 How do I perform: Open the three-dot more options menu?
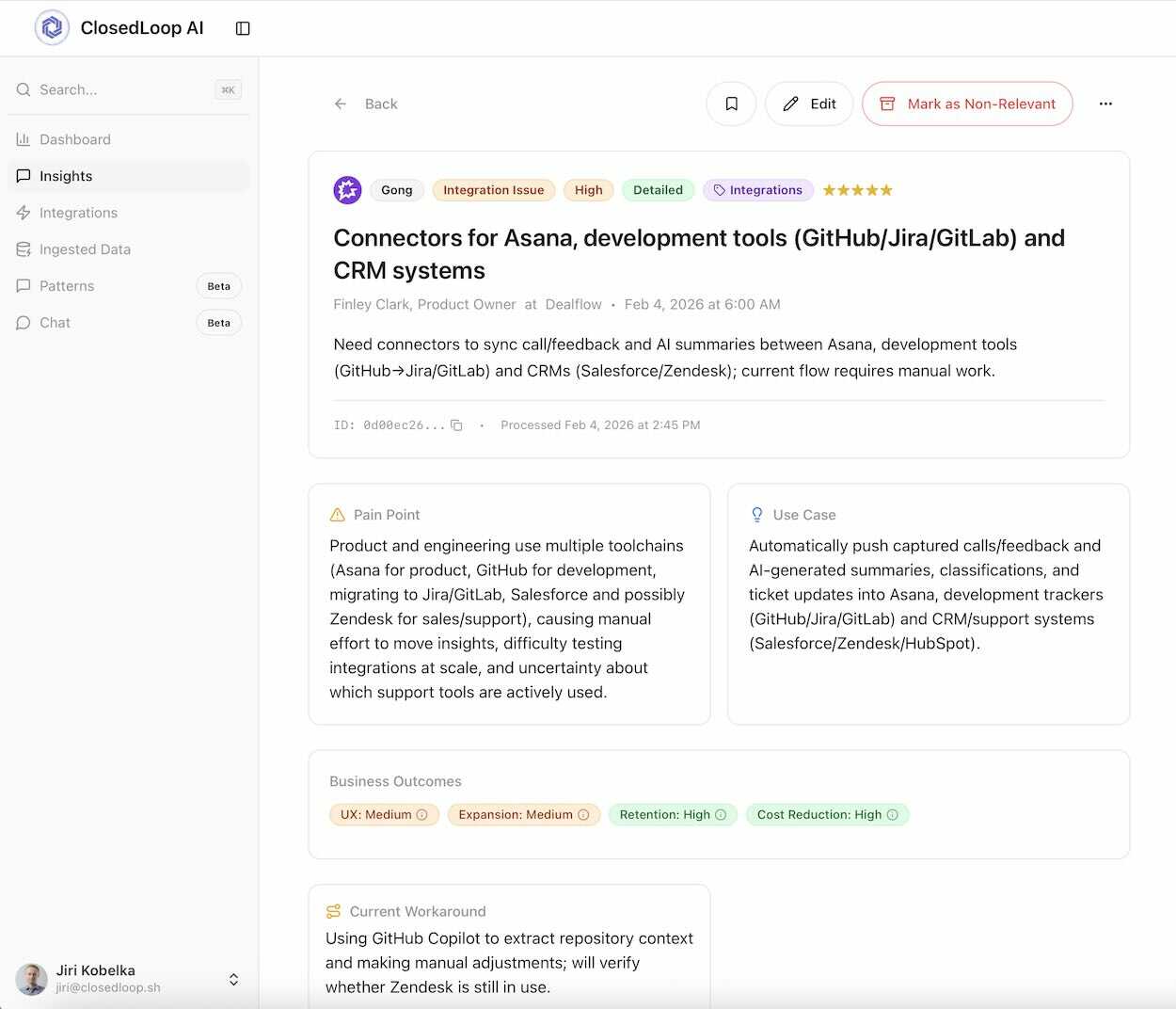(x=1105, y=104)
